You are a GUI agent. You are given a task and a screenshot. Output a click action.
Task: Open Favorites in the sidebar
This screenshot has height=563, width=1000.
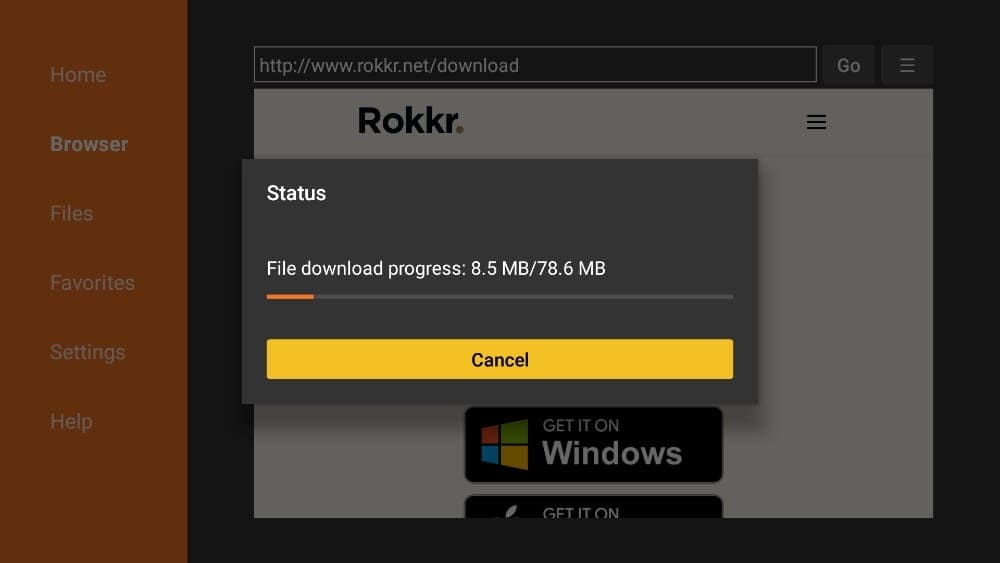[92, 282]
